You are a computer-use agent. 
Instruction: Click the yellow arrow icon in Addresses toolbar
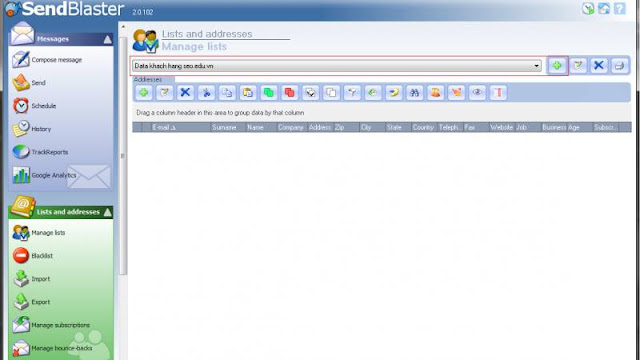point(393,93)
